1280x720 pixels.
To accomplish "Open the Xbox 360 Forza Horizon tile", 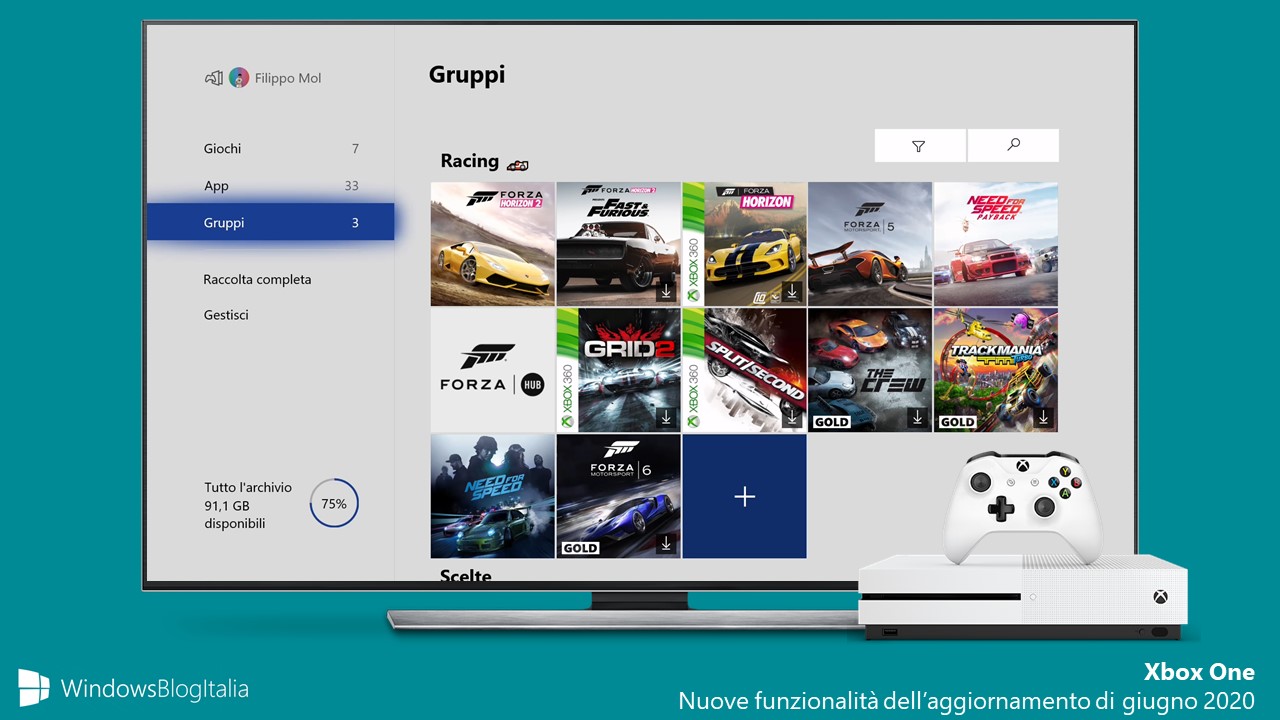I will (744, 244).
